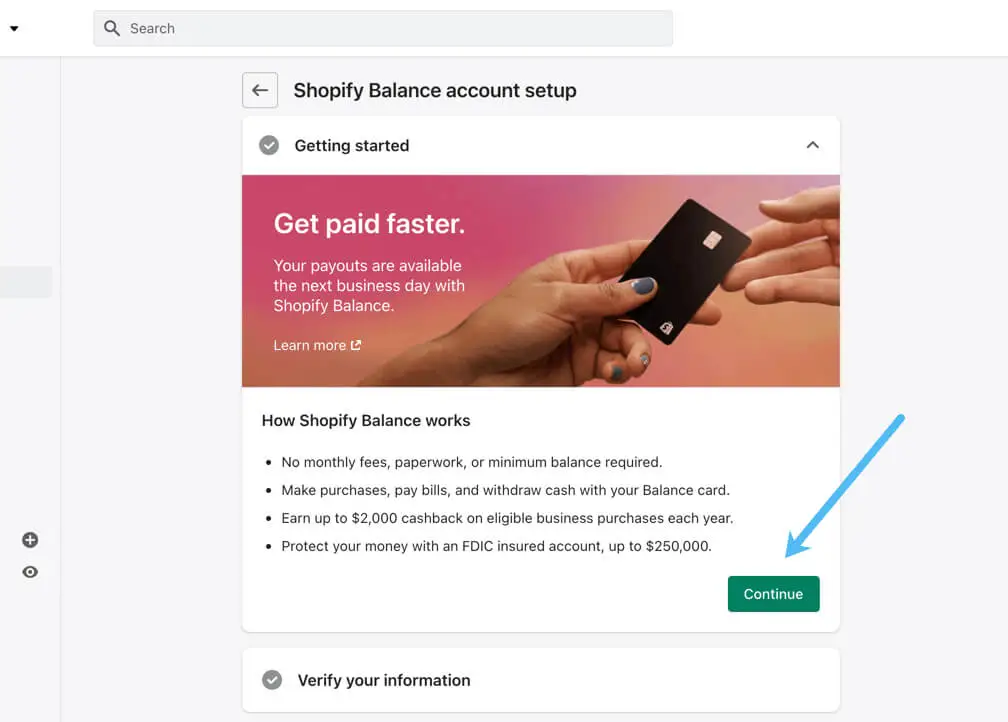Screen dimensions: 1008x722
Task: Click the How Shopify Balance works heading
Action: click(x=366, y=420)
